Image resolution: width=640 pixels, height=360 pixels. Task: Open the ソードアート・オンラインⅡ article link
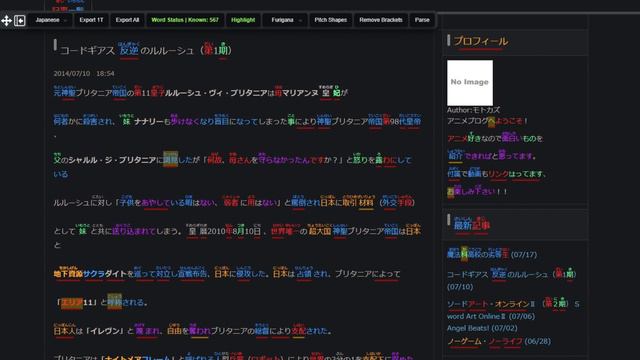[513, 310]
